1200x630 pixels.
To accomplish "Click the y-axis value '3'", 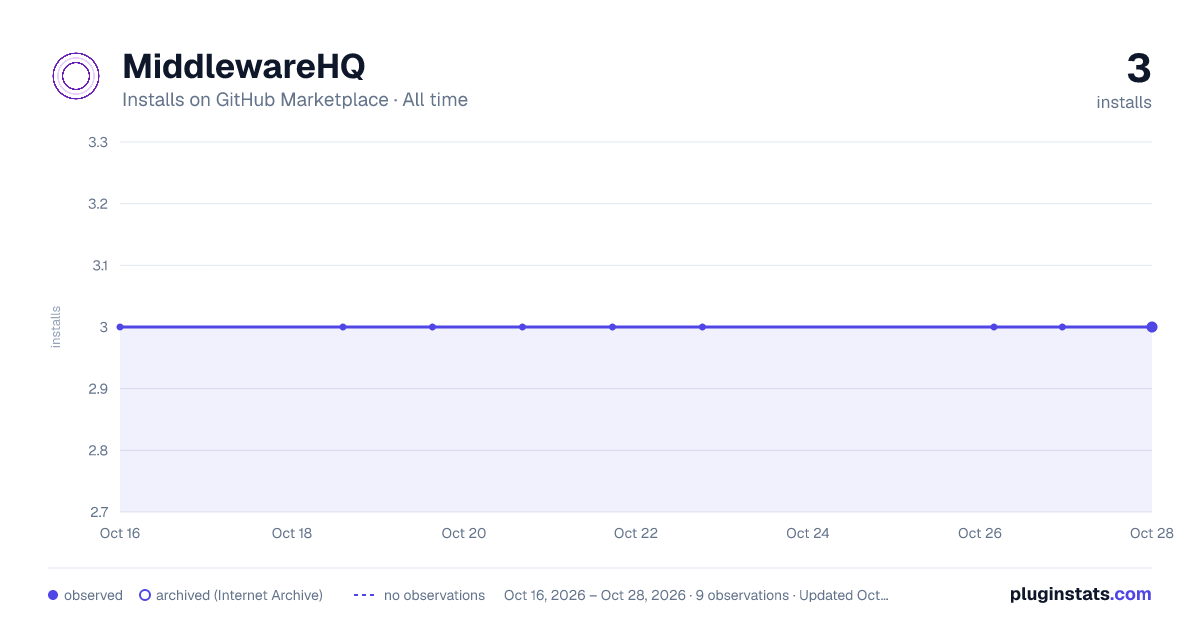I will pos(103,327).
